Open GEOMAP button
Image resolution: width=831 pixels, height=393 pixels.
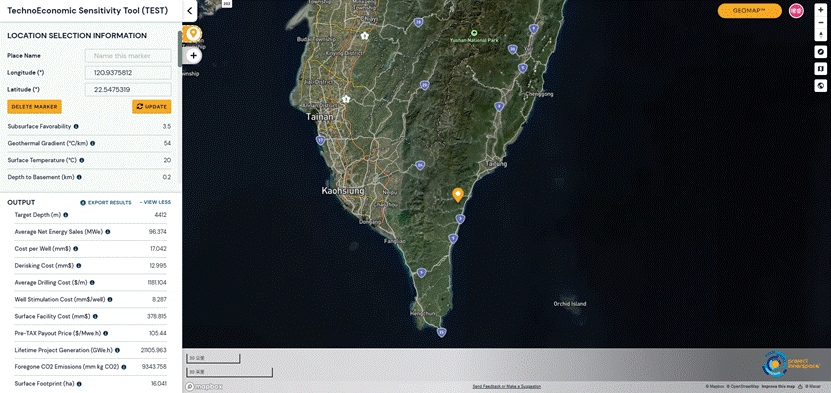749,11
